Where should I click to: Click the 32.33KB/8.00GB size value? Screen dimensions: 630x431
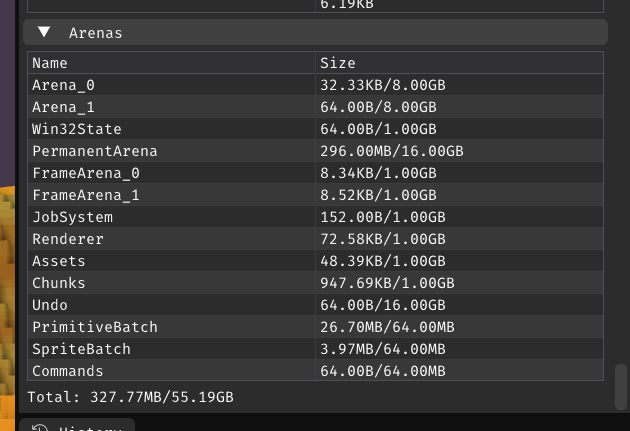[383, 85]
